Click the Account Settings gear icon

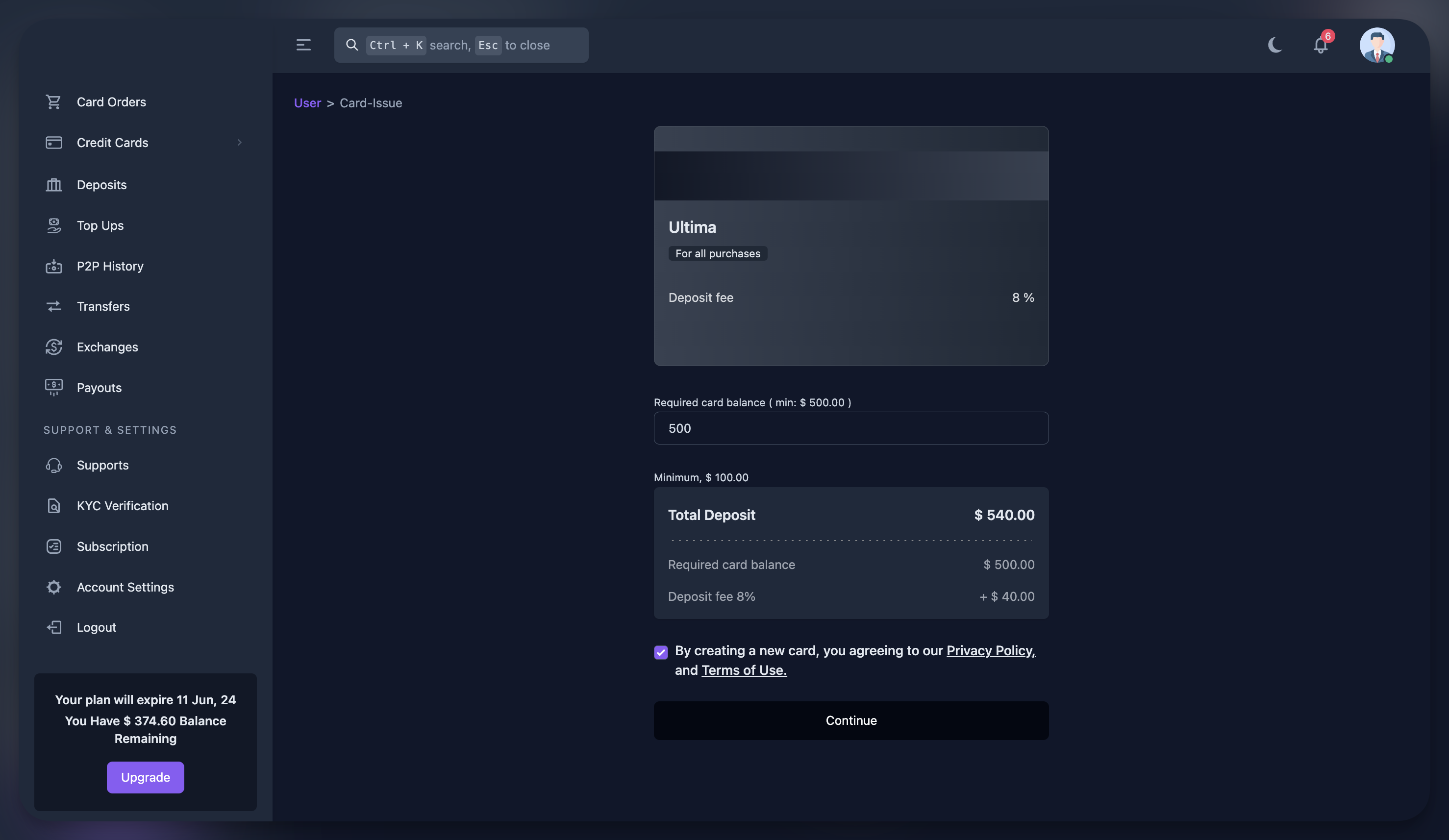pyautogui.click(x=53, y=587)
